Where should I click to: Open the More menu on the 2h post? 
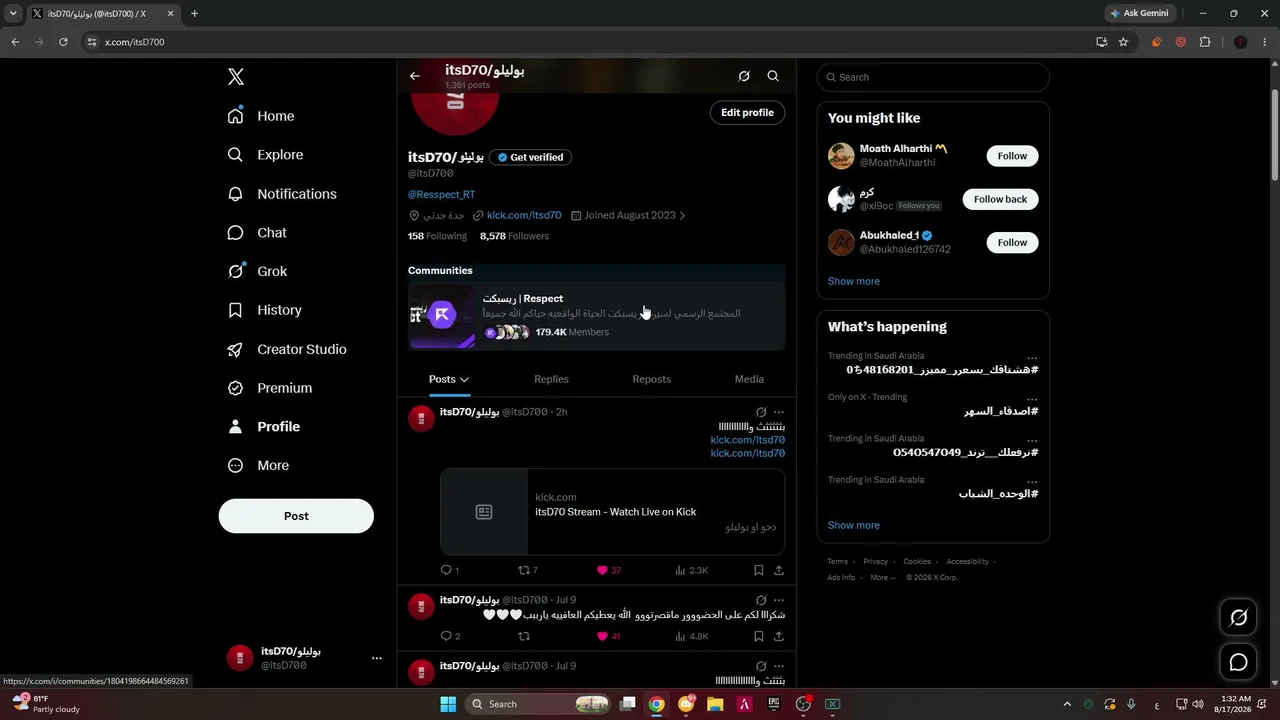point(779,412)
